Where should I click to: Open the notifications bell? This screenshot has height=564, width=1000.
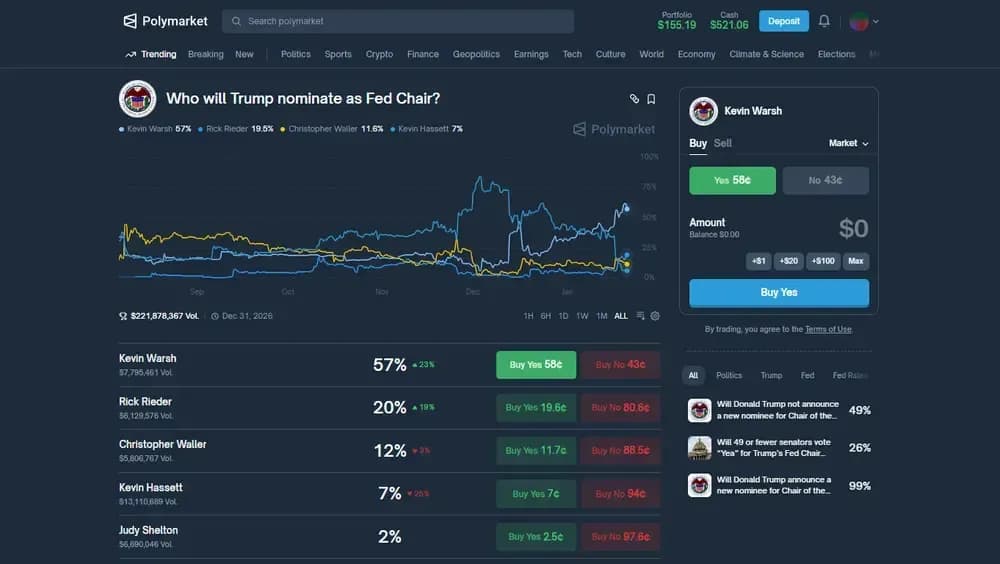click(x=824, y=21)
